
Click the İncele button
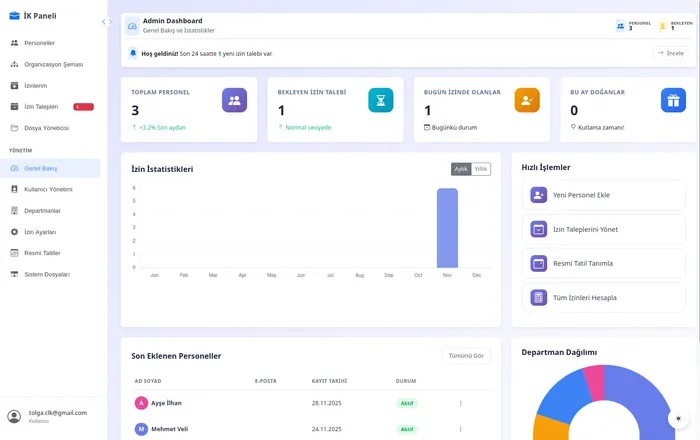pyautogui.click(x=669, y=53)
